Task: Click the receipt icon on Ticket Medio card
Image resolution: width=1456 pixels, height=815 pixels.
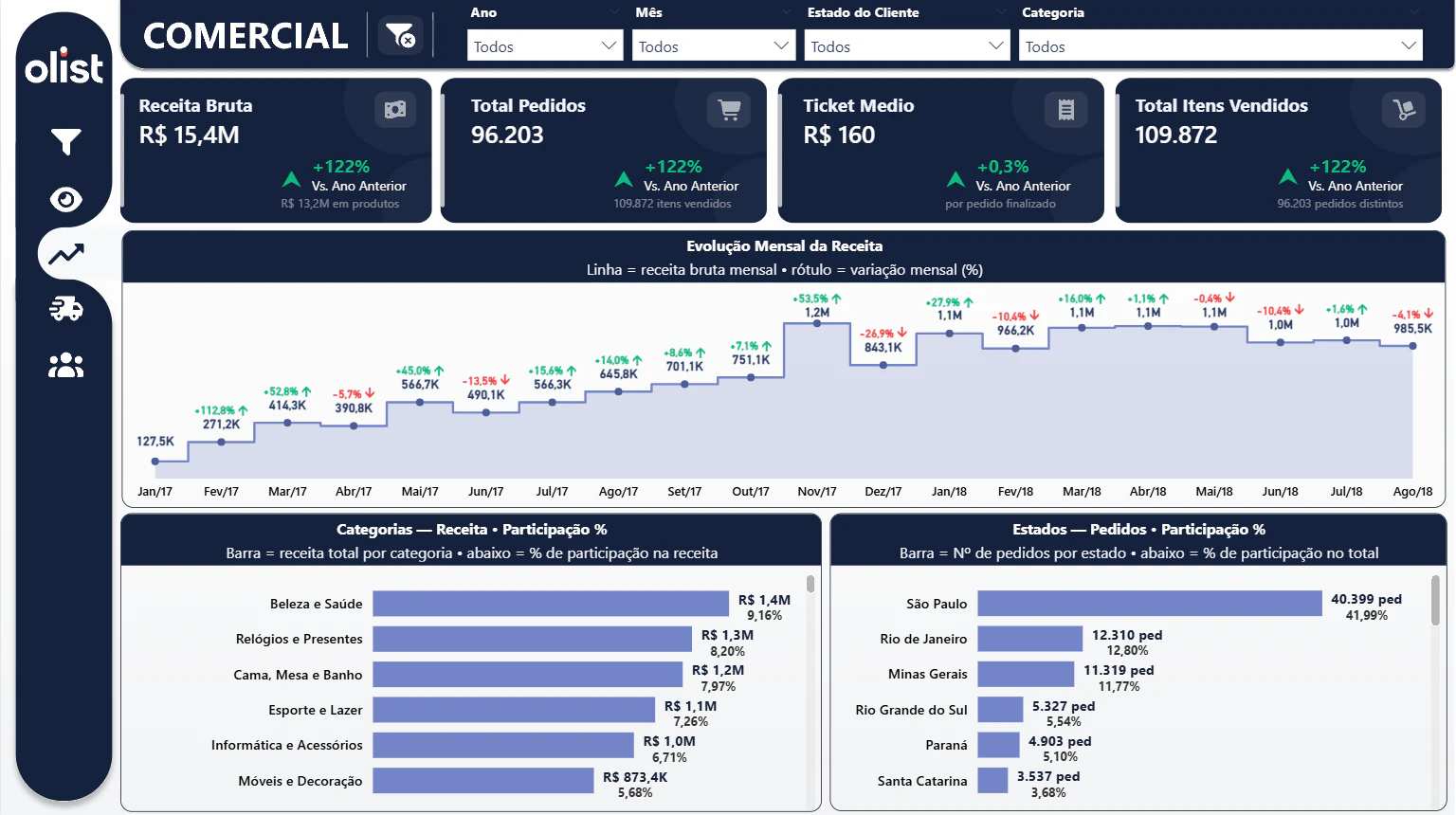Action: click(1065, 110)
